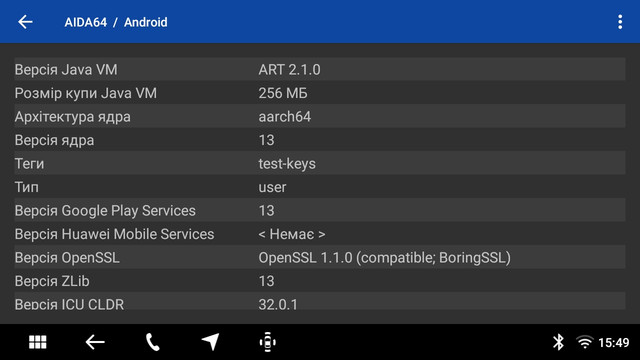Image resolution: width=640 pixels, height=360 pixels.
Task: Tap the voice assistant icon in bottom bar
Action: [x=268, y=342]
